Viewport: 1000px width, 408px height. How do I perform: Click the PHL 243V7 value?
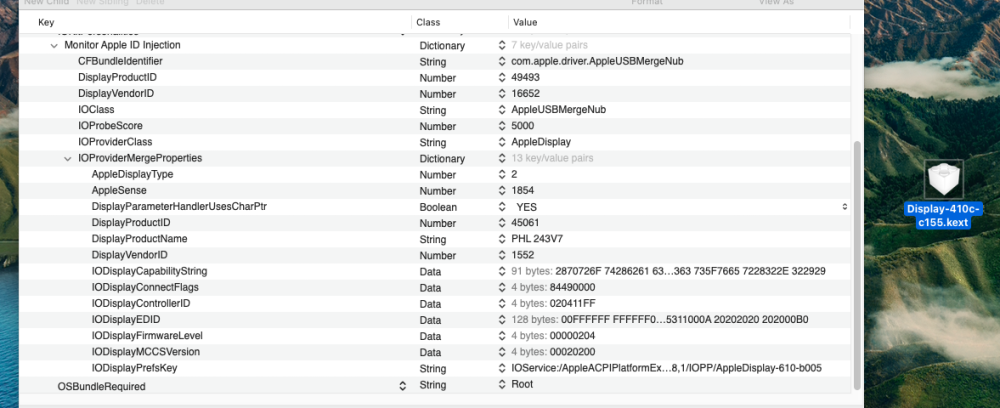tap(537, 238)
